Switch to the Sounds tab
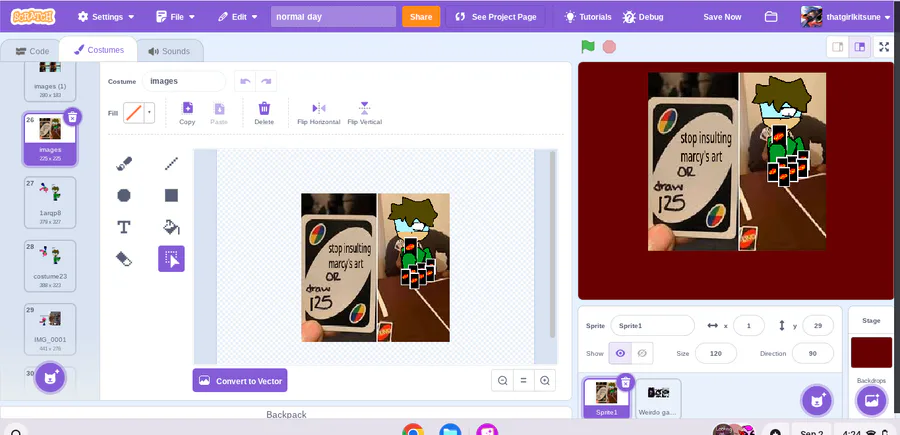This screenshot has width=900, height=435. pyautogui.click(x=169, y=51)
